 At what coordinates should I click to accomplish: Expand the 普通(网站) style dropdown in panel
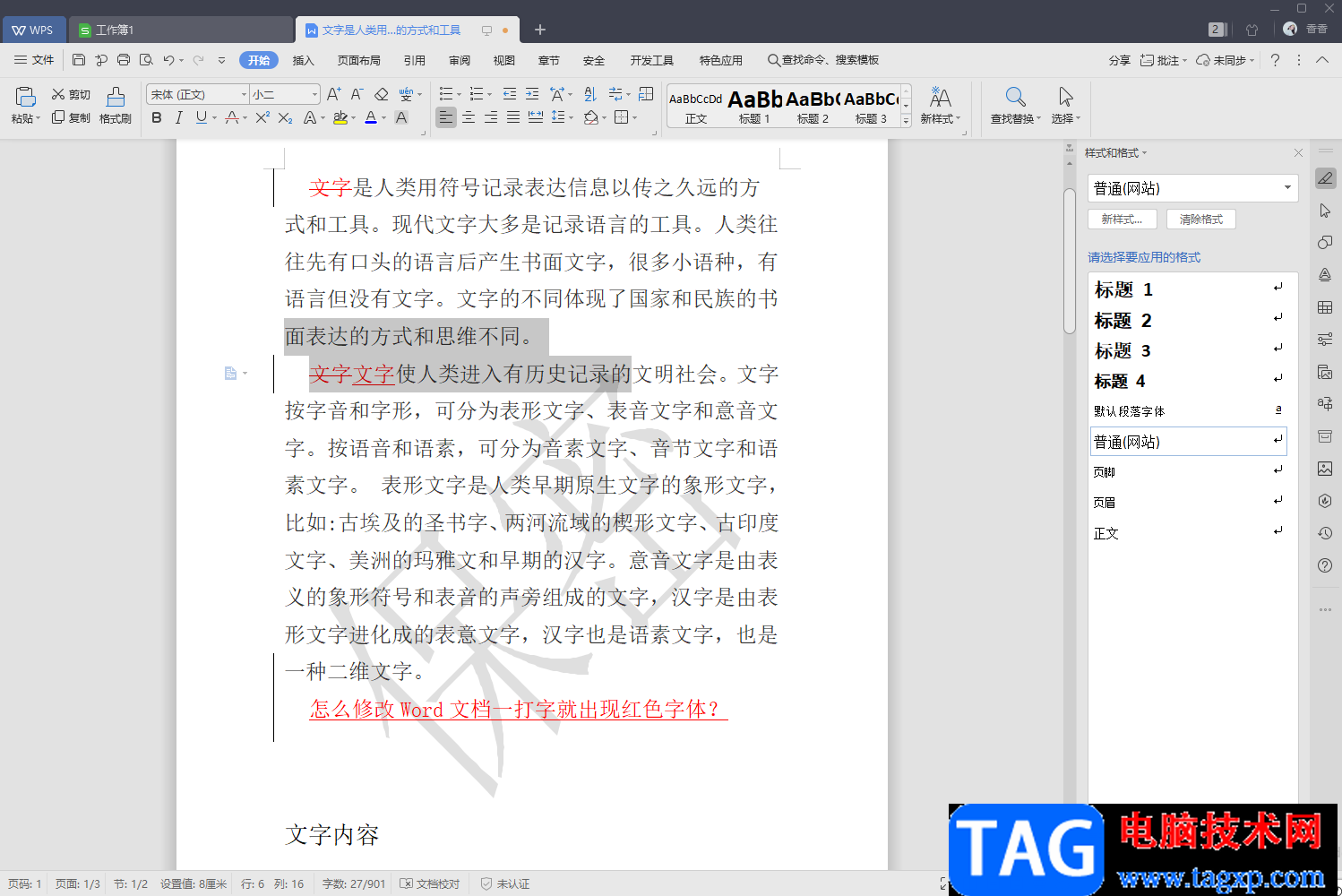[x=1286, y=188]
